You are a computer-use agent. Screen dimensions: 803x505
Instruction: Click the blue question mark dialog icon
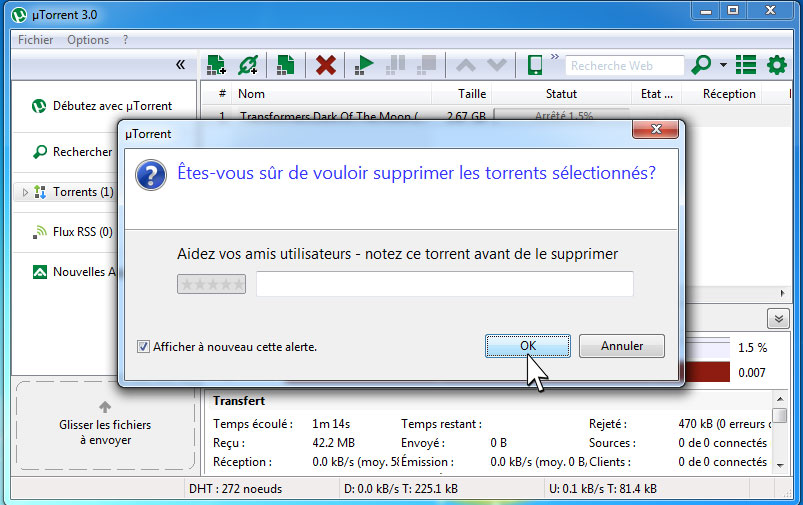click(x=151, y=175)
